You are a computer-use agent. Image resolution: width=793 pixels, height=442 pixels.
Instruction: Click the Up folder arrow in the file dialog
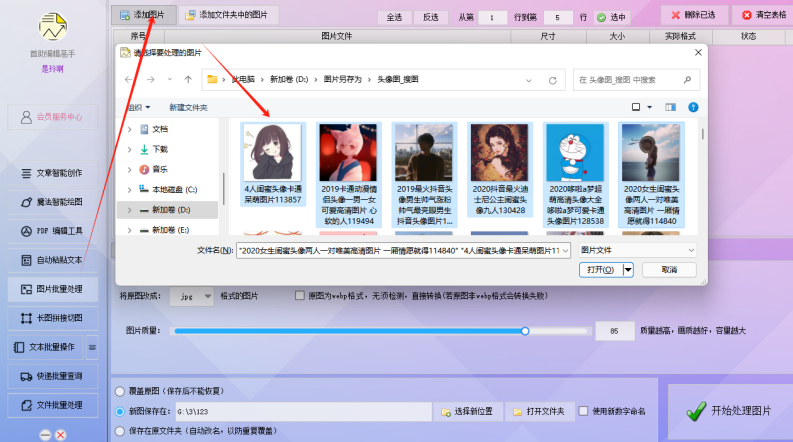tap(188, 79)
